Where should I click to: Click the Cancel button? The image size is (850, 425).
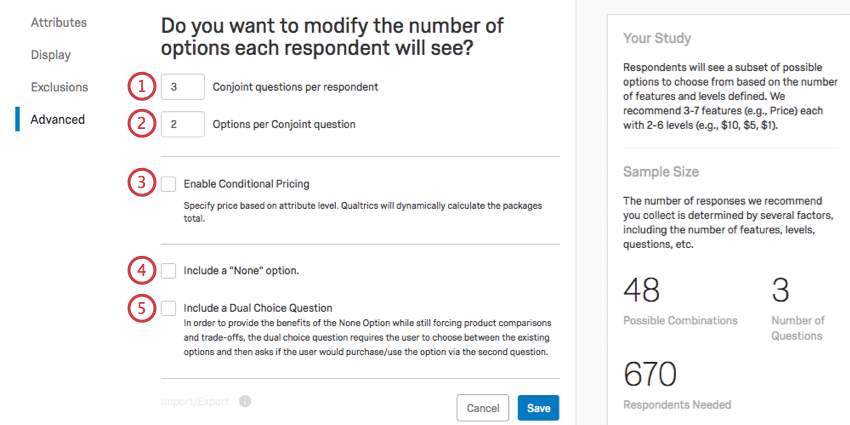483,408
